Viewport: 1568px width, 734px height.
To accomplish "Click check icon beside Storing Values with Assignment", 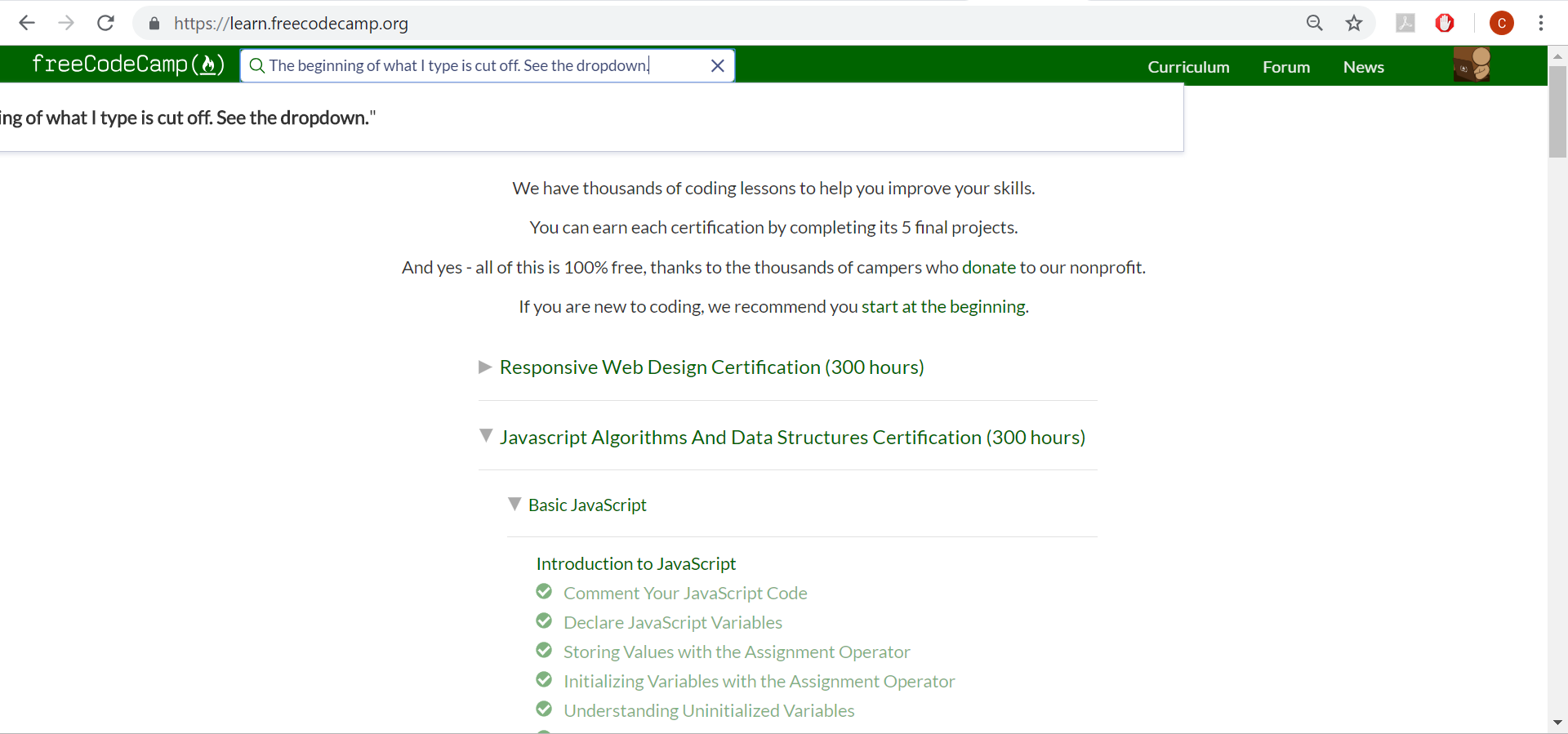I will pyautogui.click(x=544, y=650).
